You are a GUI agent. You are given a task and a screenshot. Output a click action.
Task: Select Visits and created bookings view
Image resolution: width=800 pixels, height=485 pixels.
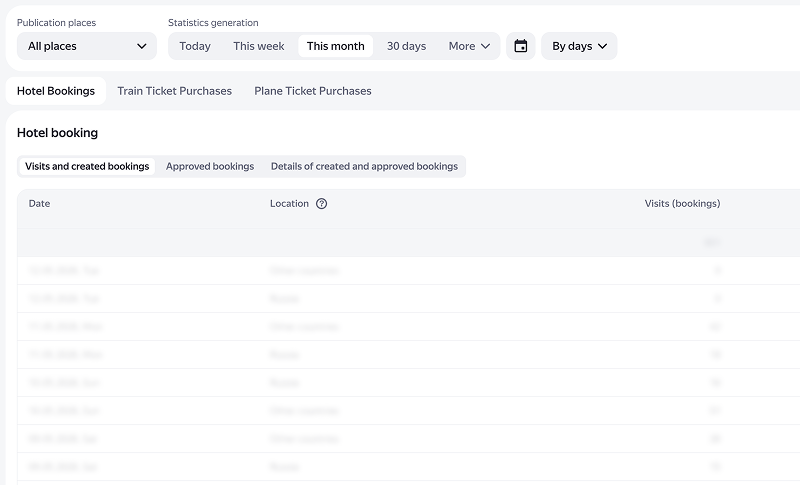point(87,166)
